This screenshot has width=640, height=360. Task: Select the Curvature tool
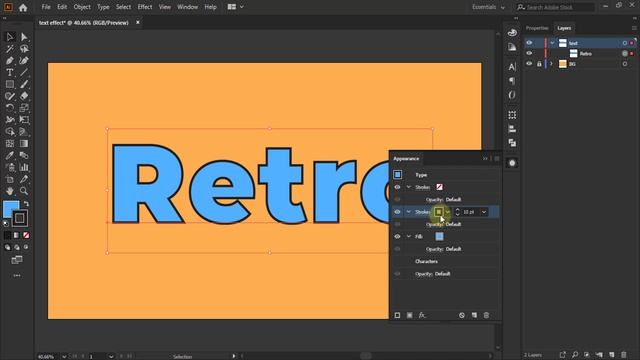[x=24, y=60]
